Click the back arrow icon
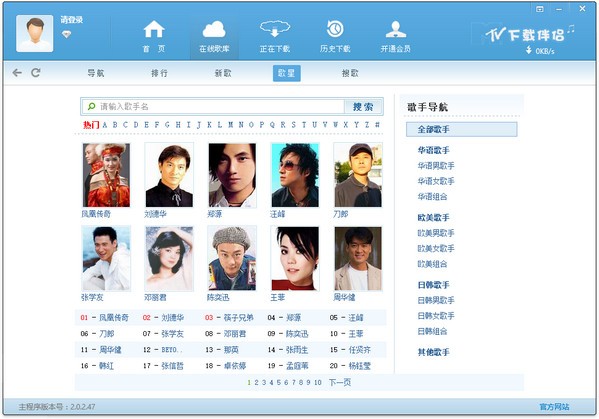This screenshot has width=599, height=419. 17,73
